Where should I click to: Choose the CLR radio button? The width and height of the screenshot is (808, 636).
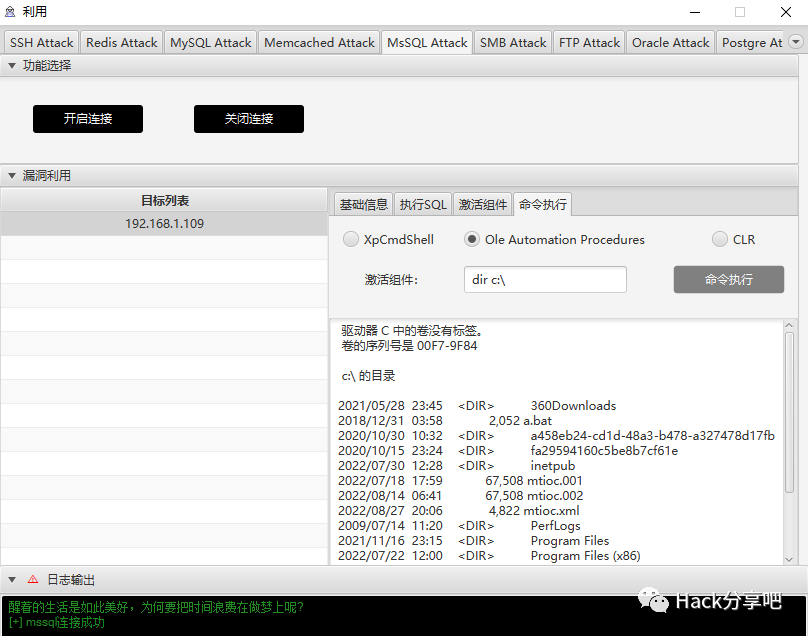(720, 240)
